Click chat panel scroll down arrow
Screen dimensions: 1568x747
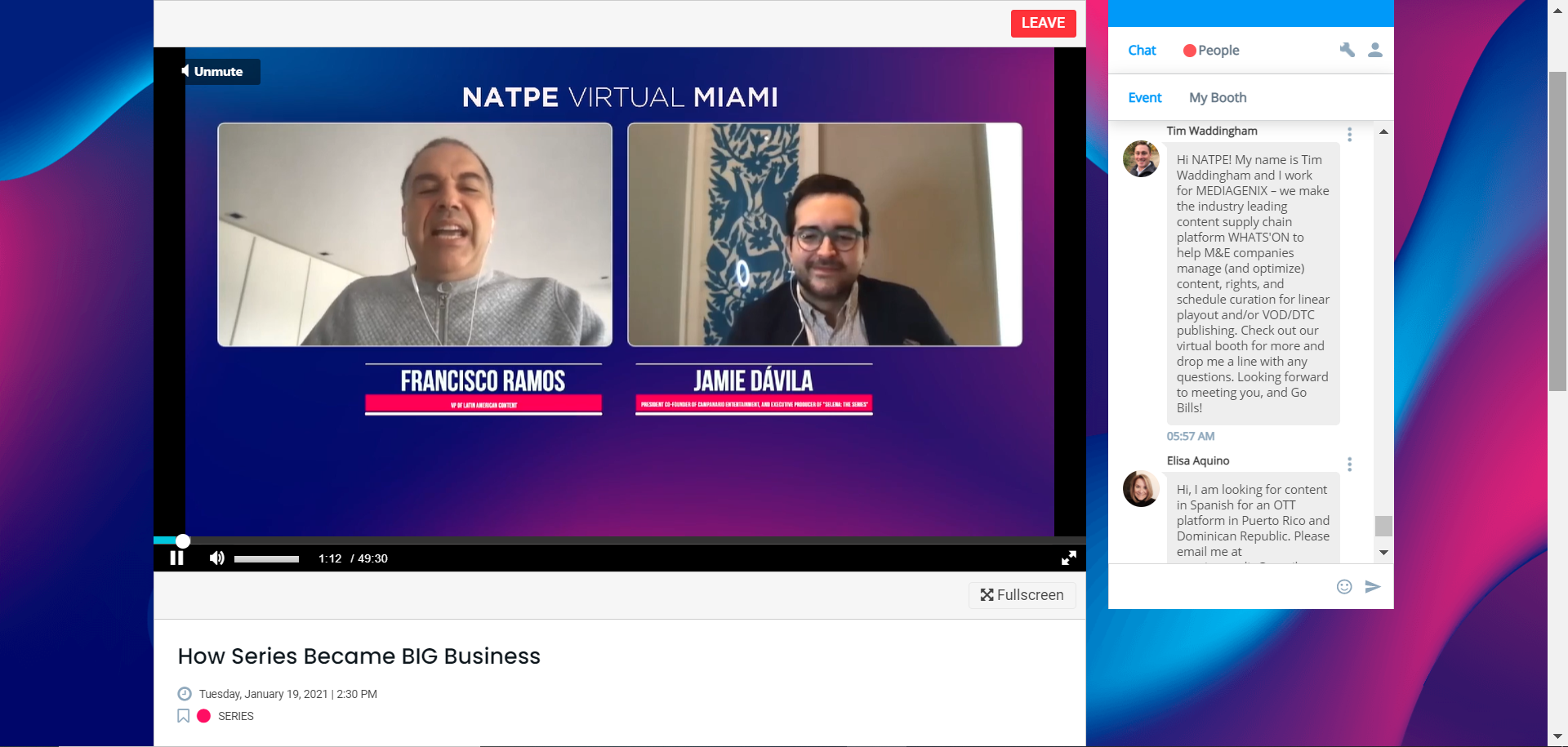click(1383, 553)
